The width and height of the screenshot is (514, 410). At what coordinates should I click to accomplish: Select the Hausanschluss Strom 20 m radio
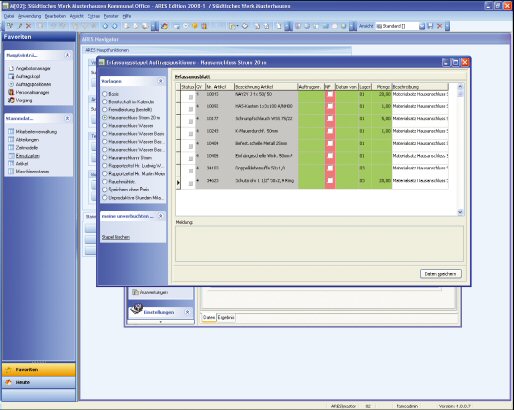click(104, 118)
